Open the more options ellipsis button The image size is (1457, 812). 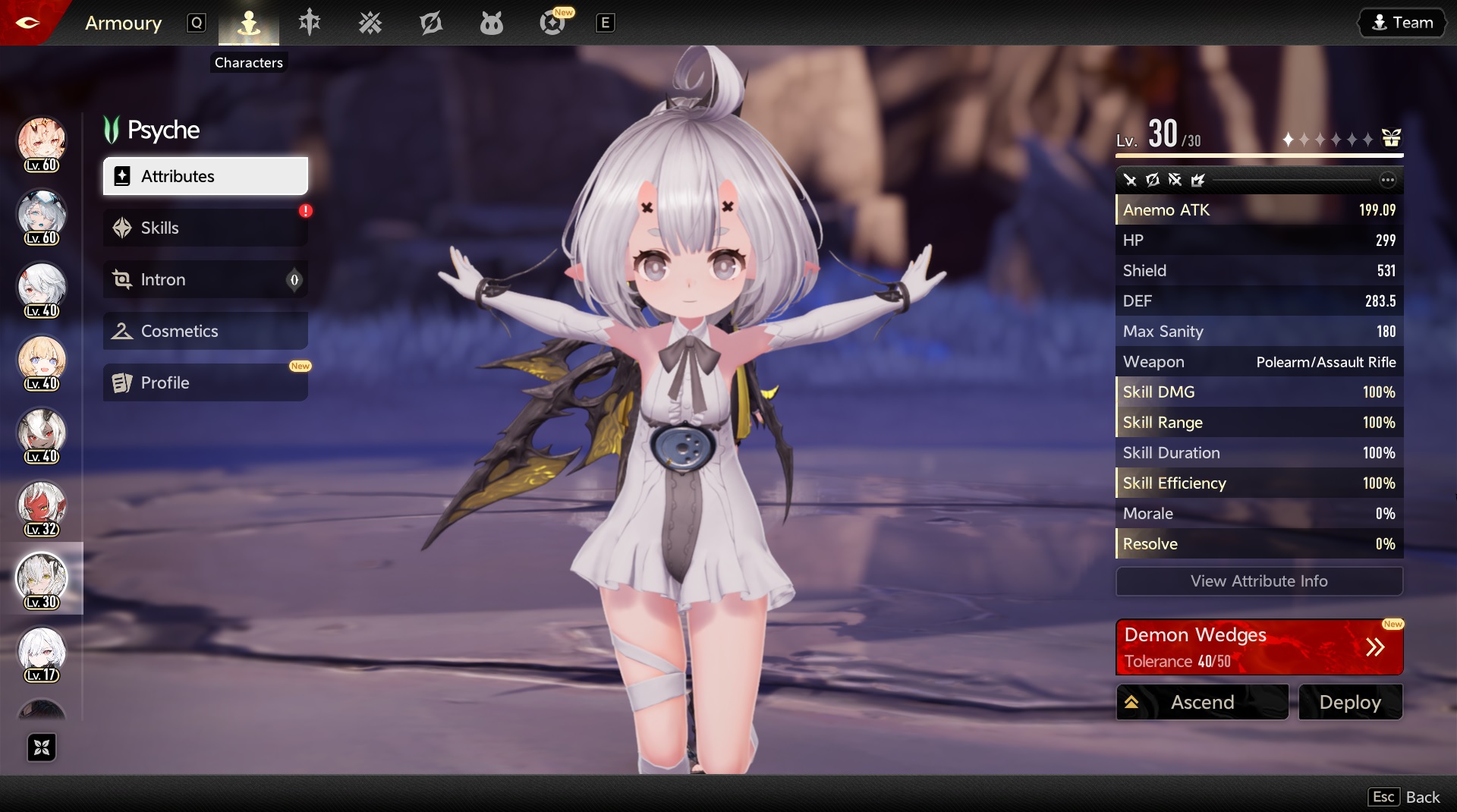[1387, 180]
